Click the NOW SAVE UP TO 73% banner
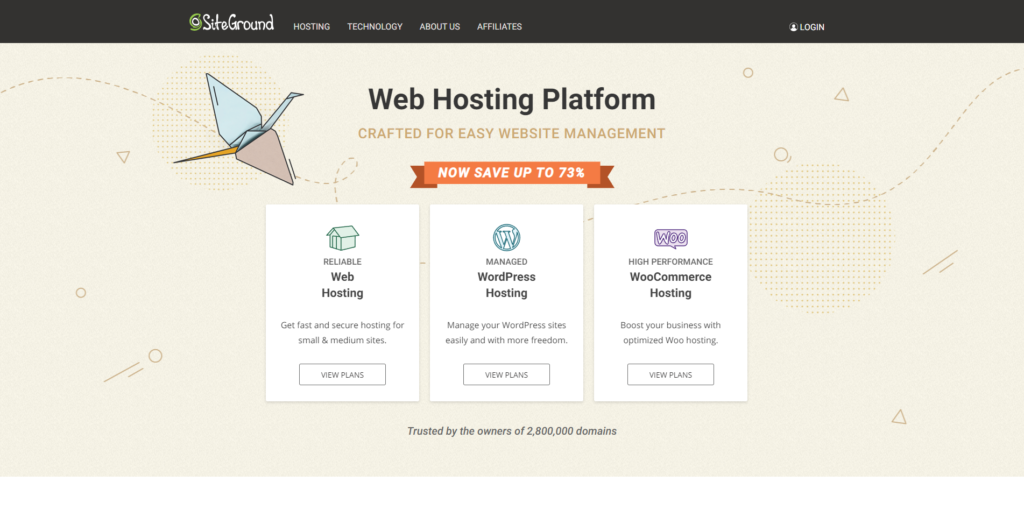Screen dimensions: 1024x517 coord(512,174)
